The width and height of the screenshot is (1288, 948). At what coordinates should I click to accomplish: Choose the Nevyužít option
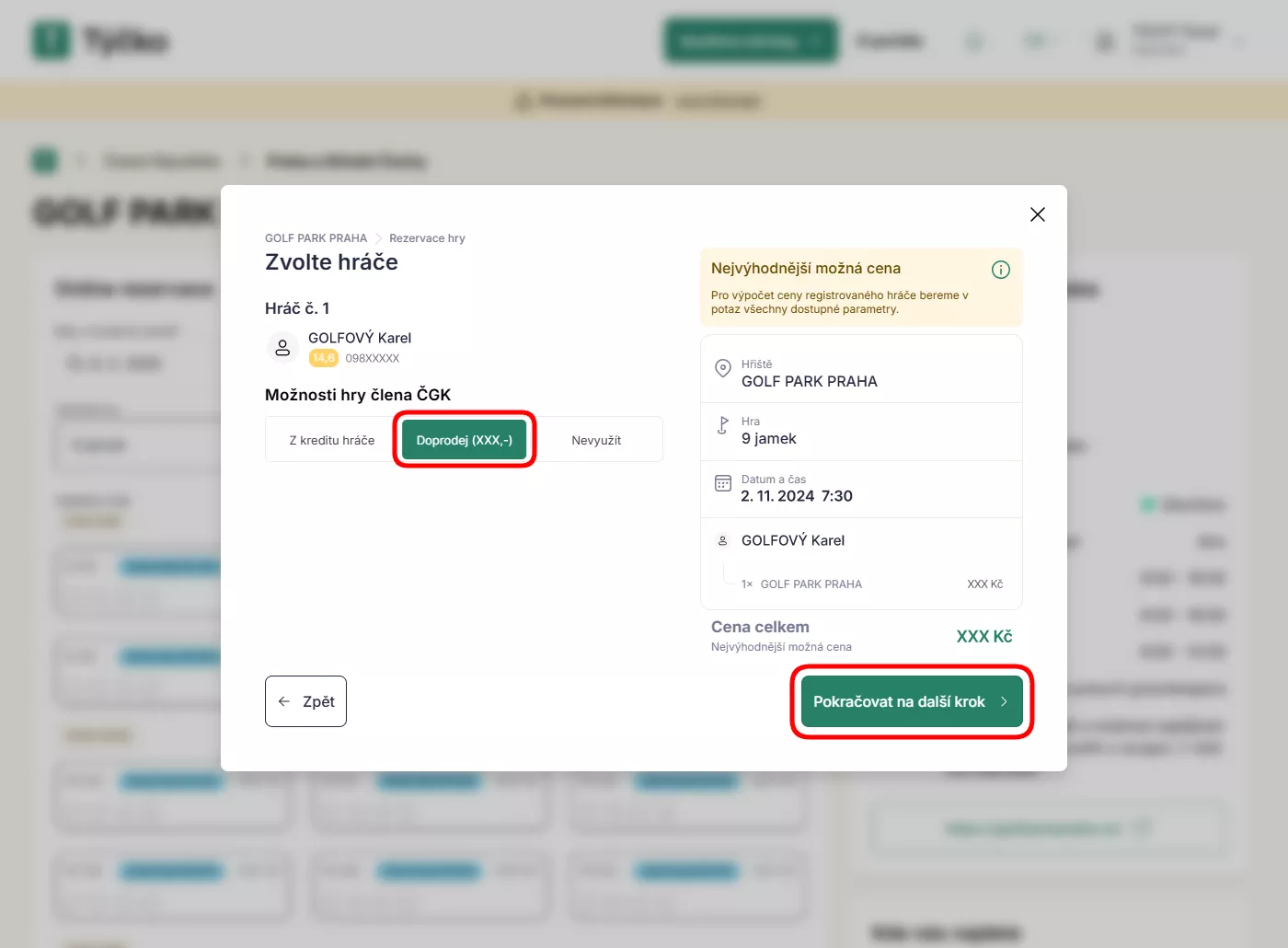[x=596, y=440]
